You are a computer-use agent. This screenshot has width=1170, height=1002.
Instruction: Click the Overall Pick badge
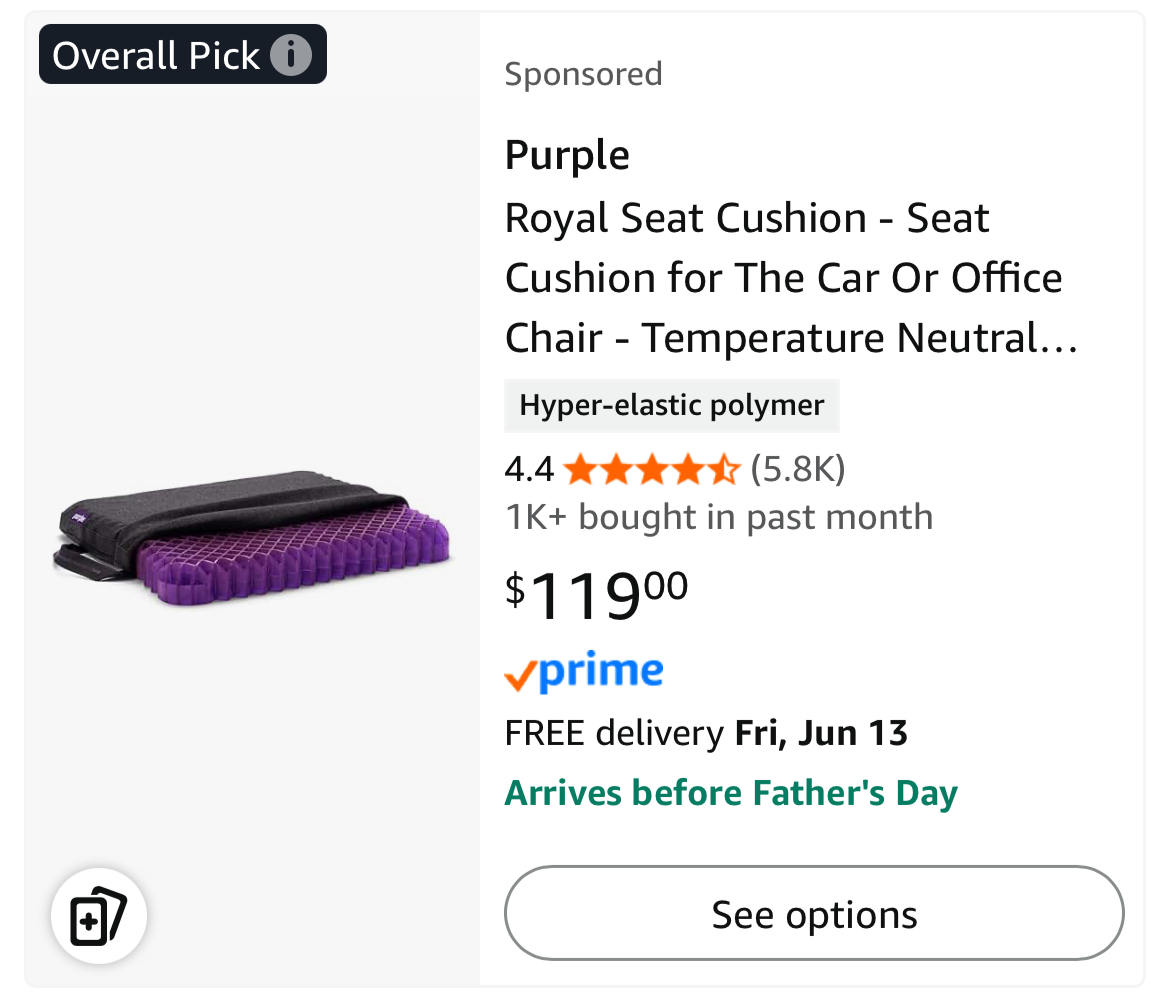183,54
